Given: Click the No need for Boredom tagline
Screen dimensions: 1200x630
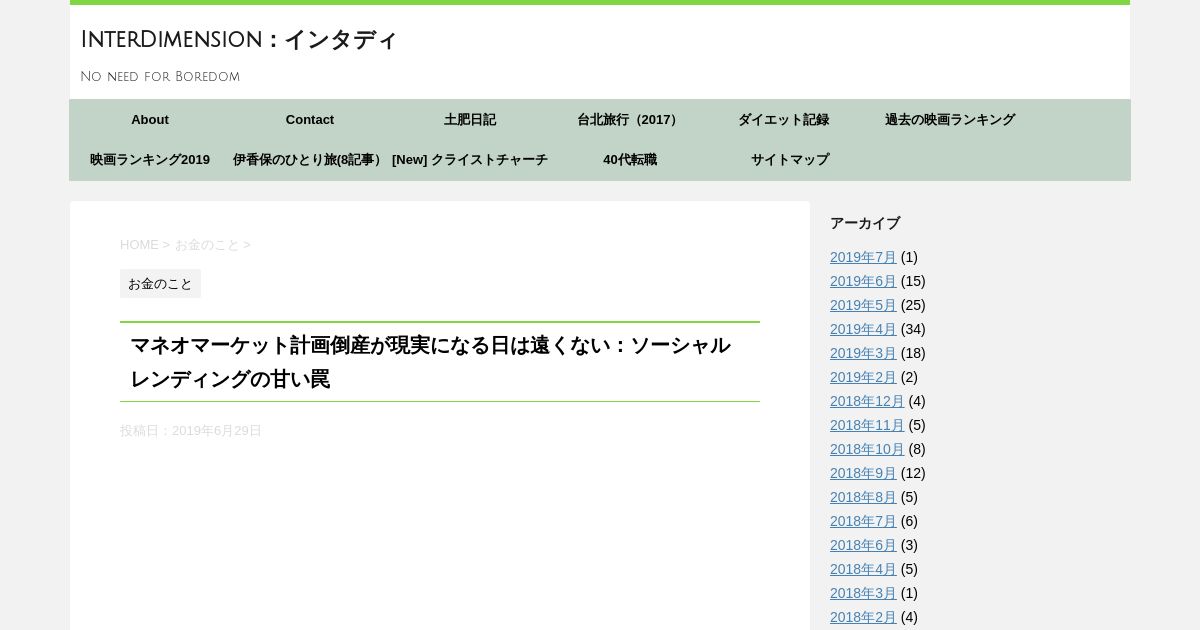Looking at the screenshot, I should pyautogui.click(x=160, y=77).
